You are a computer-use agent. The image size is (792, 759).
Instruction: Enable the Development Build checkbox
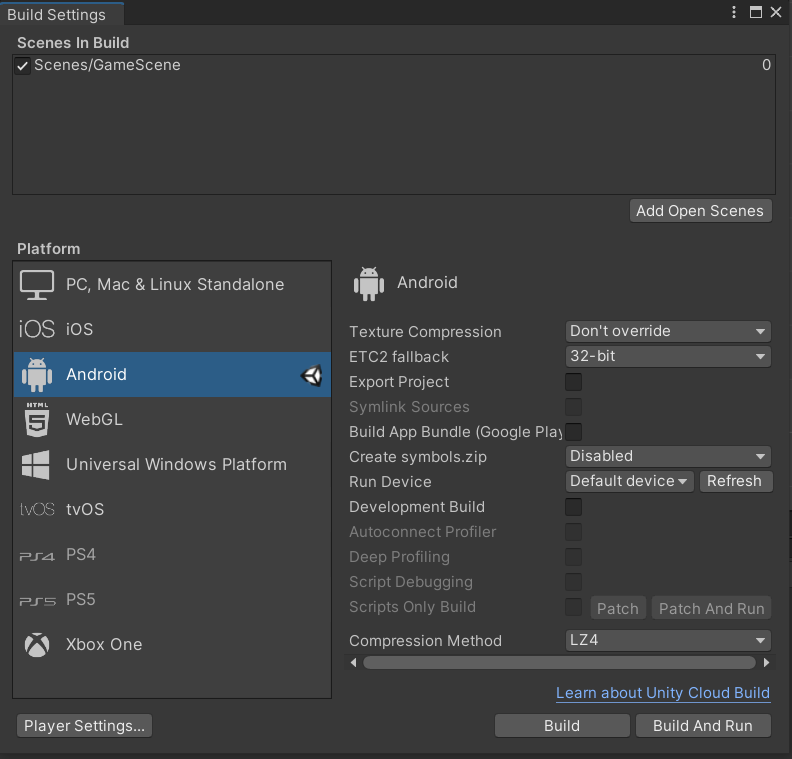coord(573,507)
